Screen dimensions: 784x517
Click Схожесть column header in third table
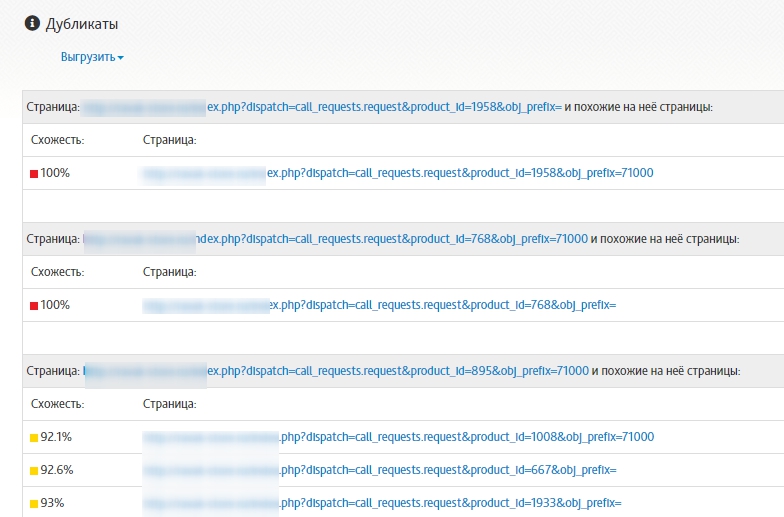coord(58,404)
